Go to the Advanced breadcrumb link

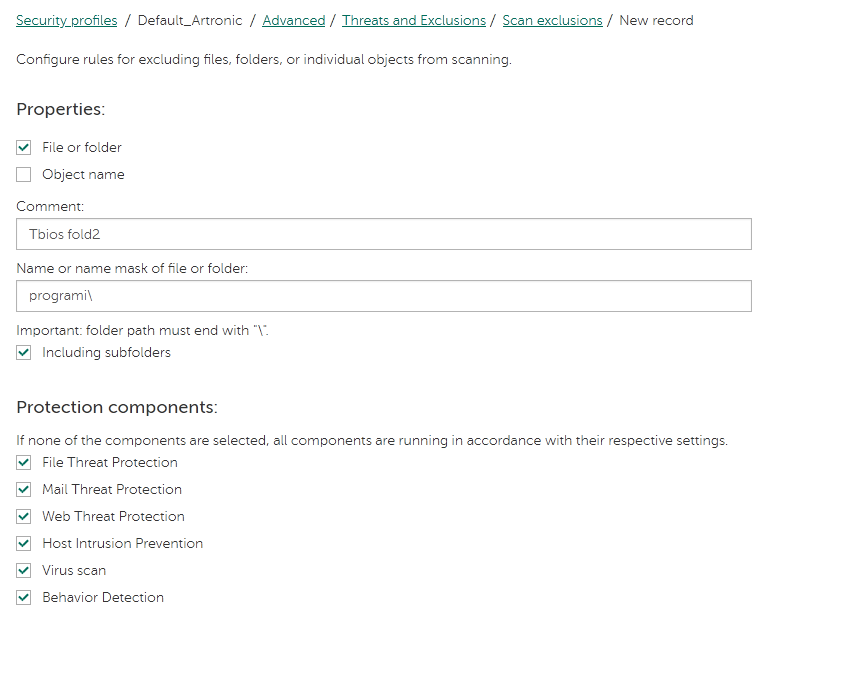[x=293, y=21]
